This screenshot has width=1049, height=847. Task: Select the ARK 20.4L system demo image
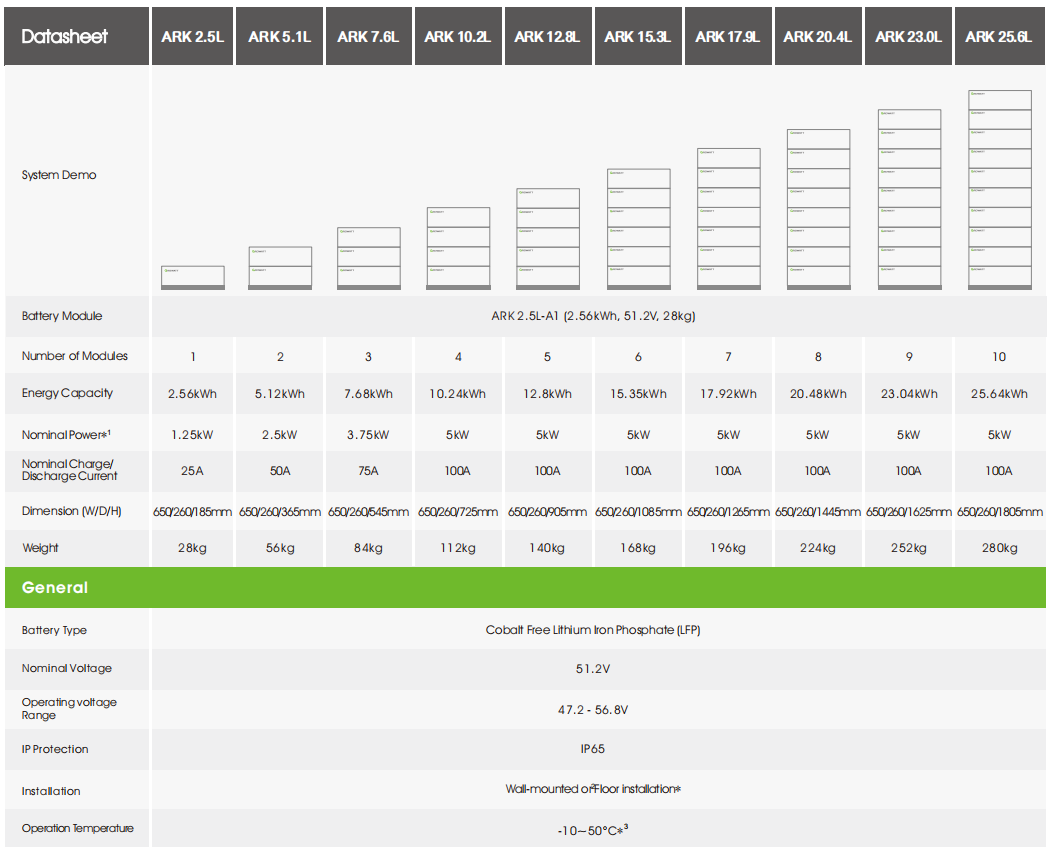pos(818,209)
